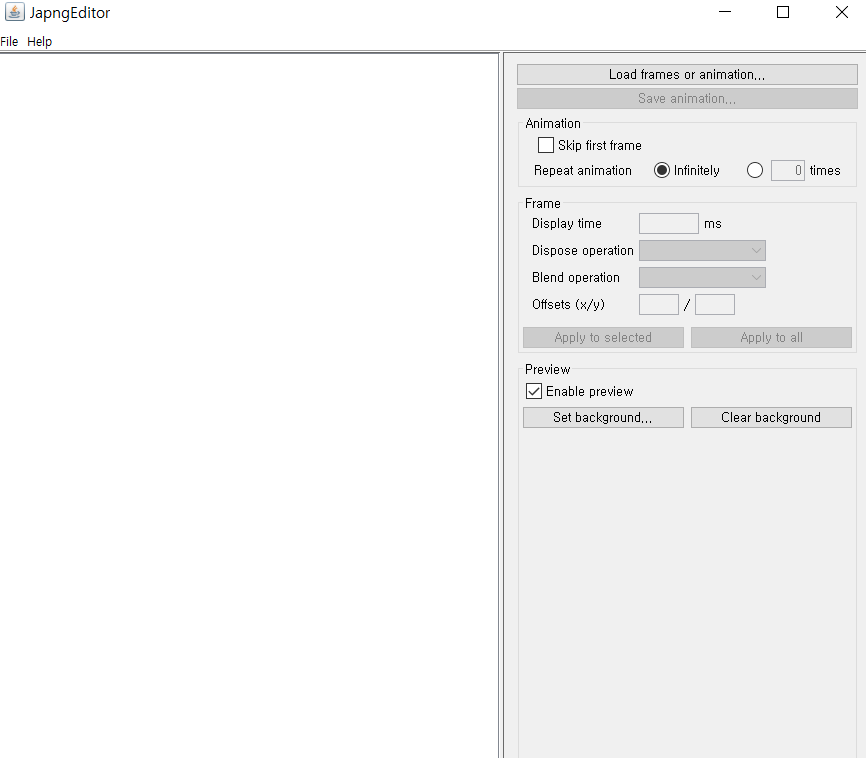Click the JapngEditor Java icon in title bar
Viewport: 866px width, 758px height.
tap(14, 12)
